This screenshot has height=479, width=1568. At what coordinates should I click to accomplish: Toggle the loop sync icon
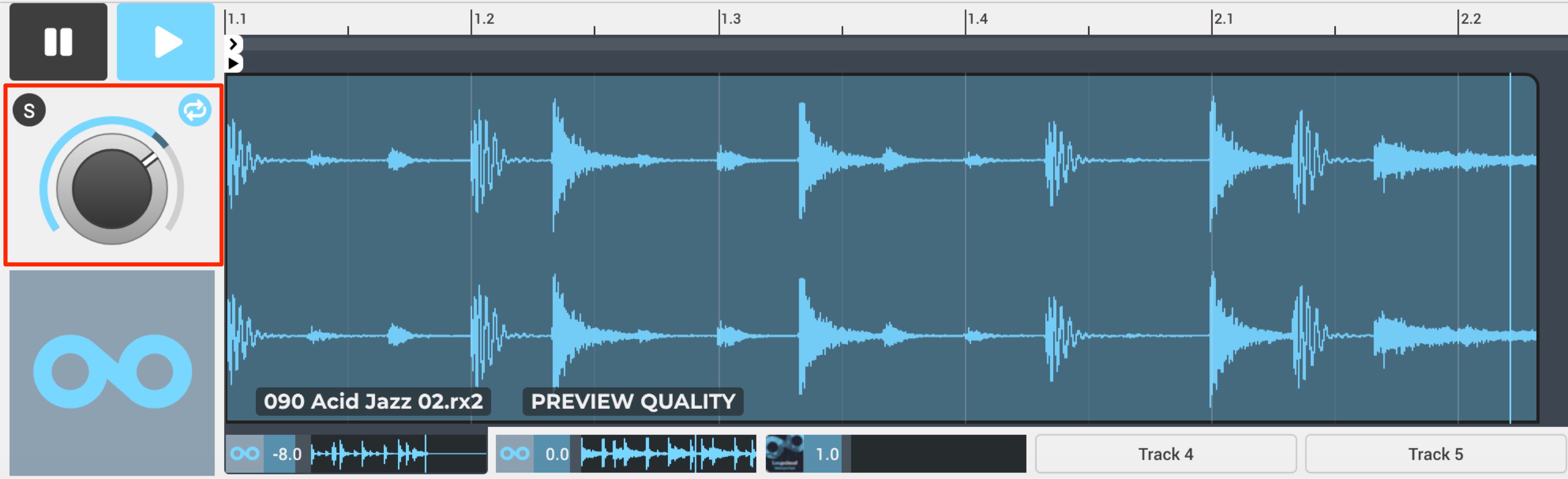(x=195, y=110)
